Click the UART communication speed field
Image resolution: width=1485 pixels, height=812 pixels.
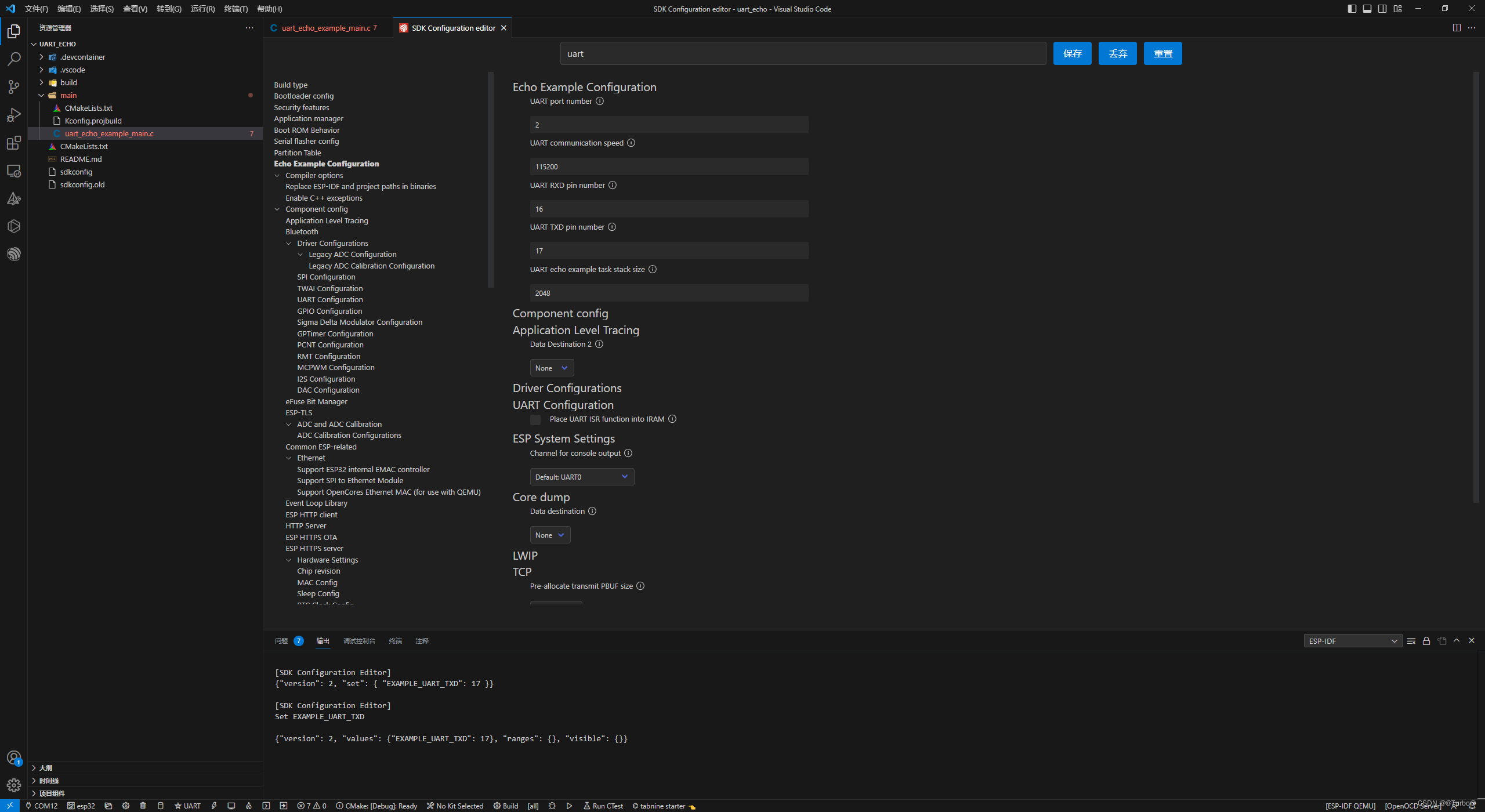pyautogui.click(x=669, y=166)
